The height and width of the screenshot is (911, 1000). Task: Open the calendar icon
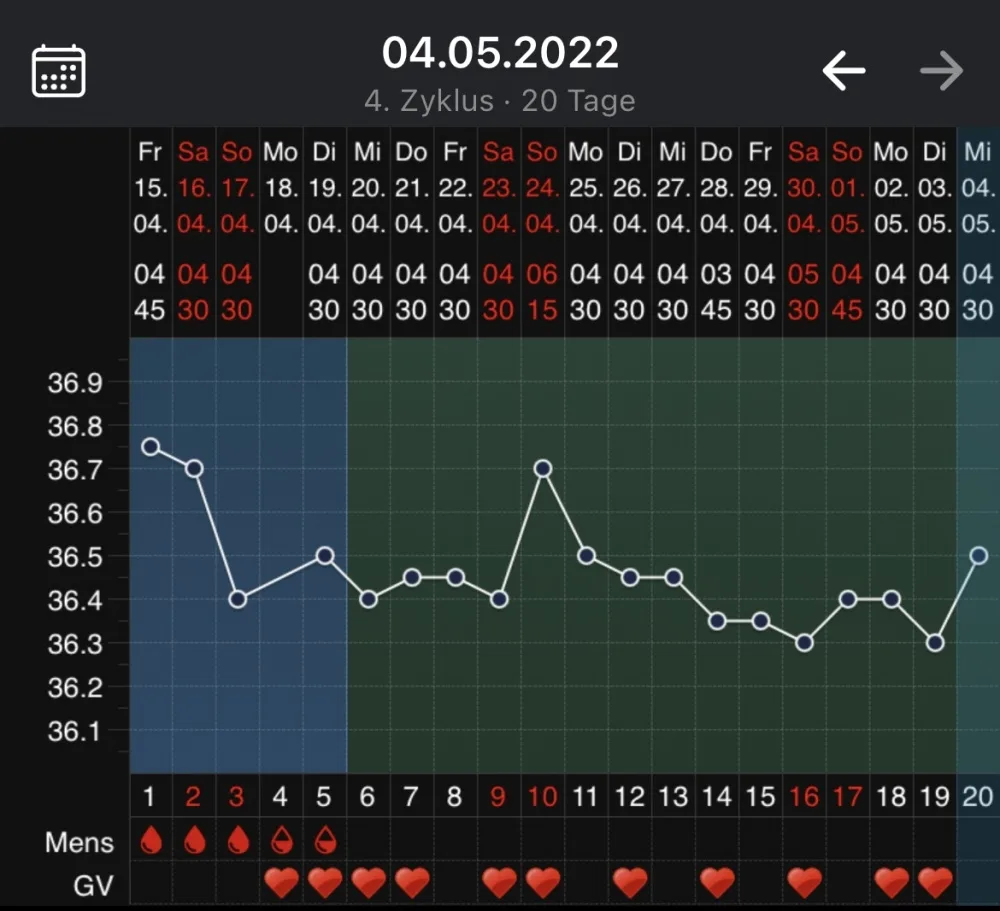tap(59, 71)
